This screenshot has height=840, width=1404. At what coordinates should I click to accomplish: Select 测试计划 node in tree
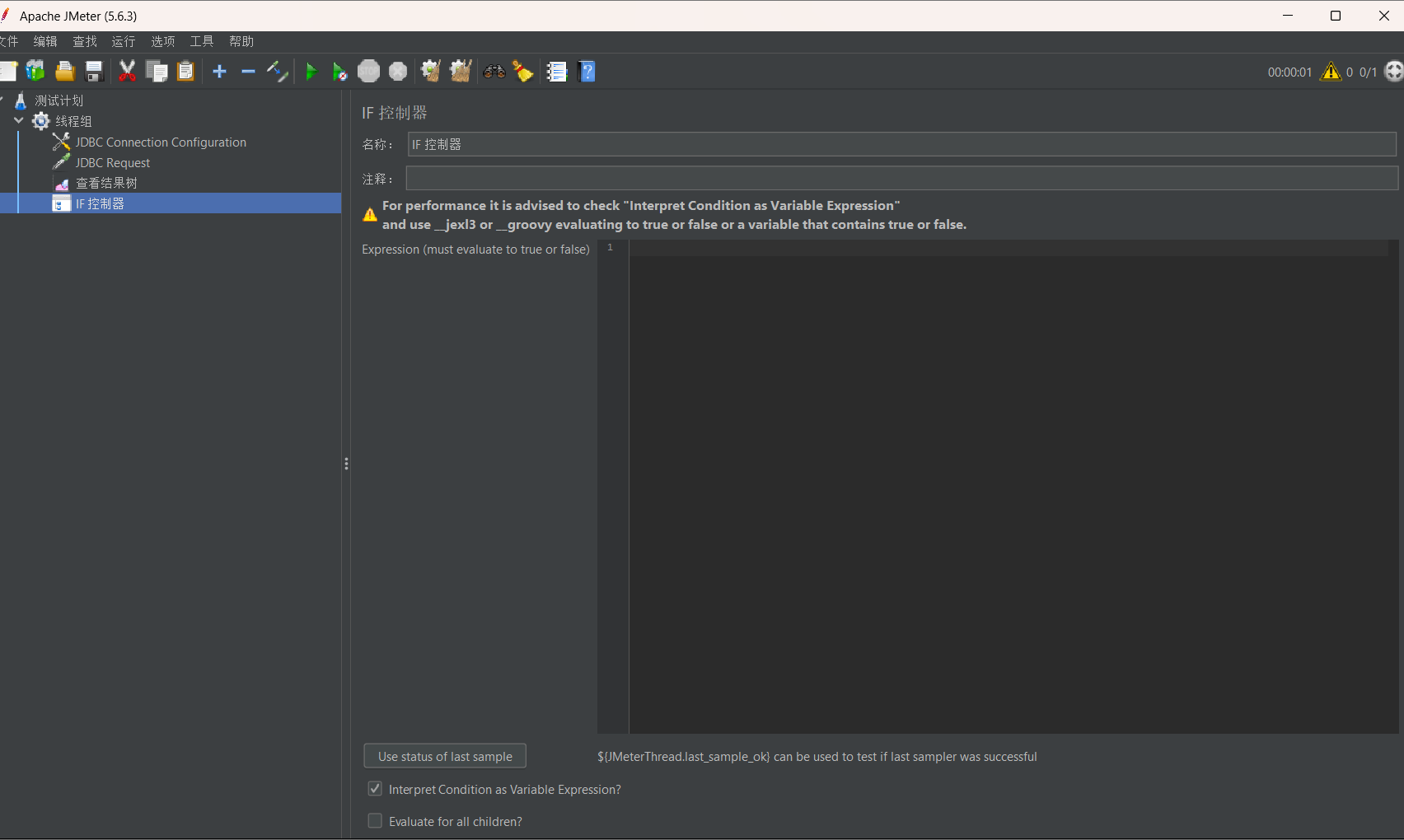[58, 100]
